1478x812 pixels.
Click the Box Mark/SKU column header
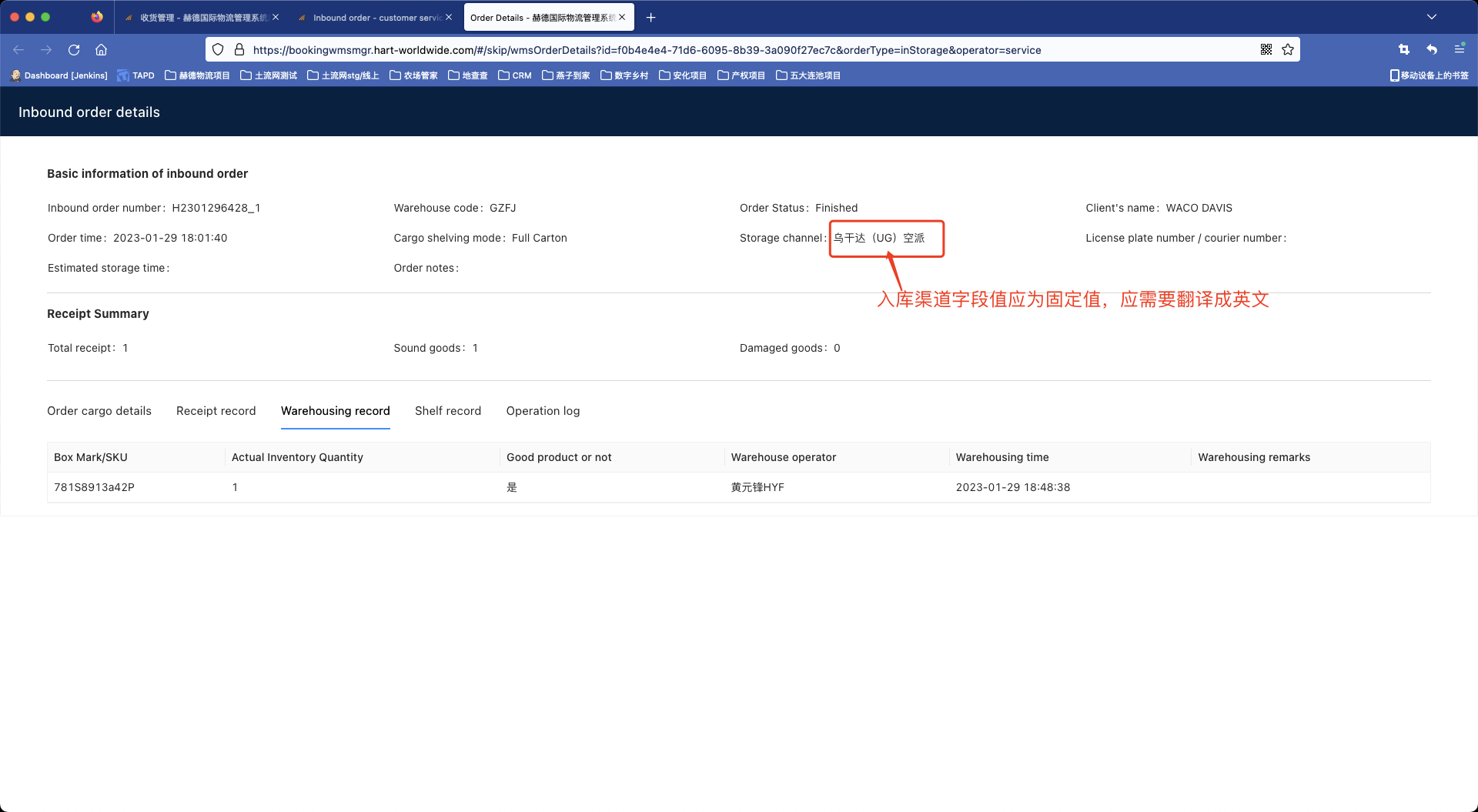(91, 457)
